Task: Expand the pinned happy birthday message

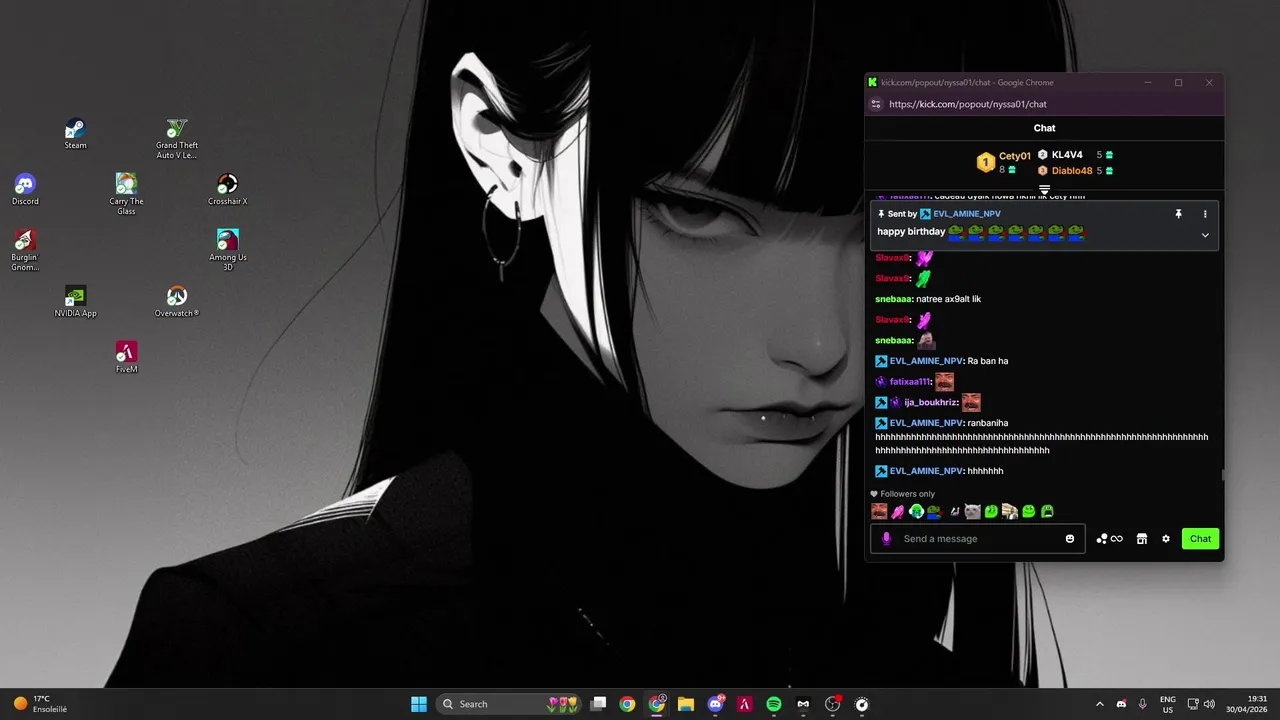Action: point(1205,235)
